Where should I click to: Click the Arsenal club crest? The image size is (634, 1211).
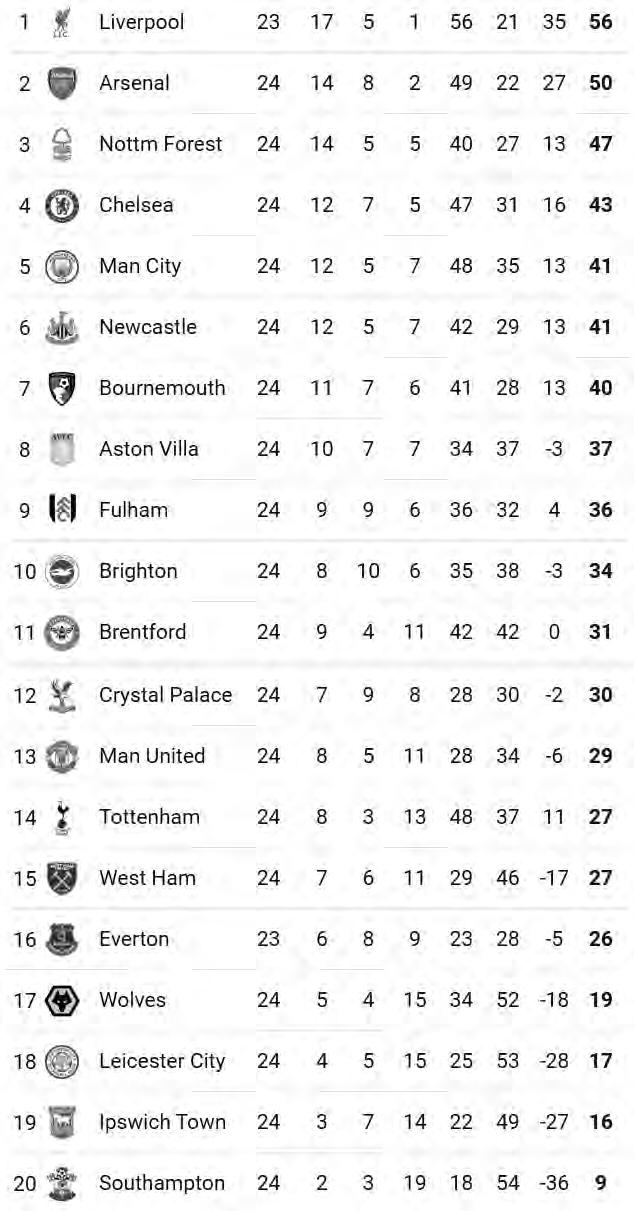tap(62, 83)
